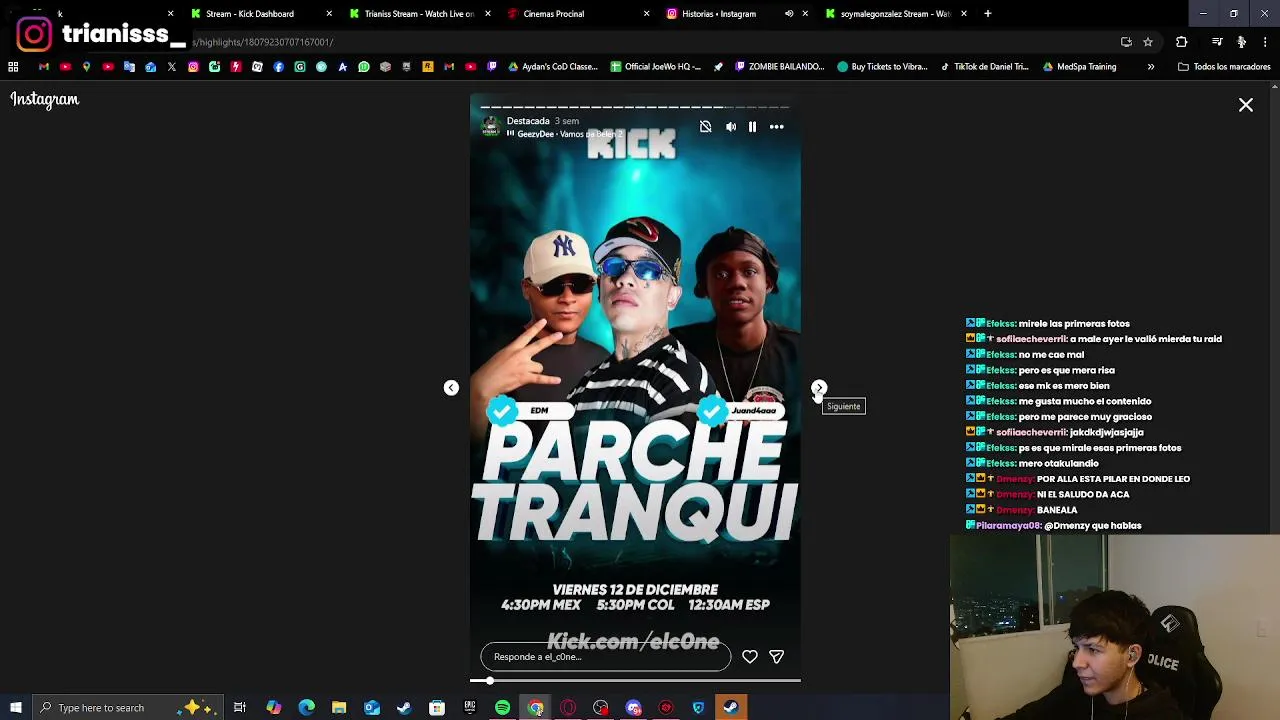Screen dimensions: 1280x720
Task: Open File Explorer from the taskbar
Action: (x=339, y=708)
